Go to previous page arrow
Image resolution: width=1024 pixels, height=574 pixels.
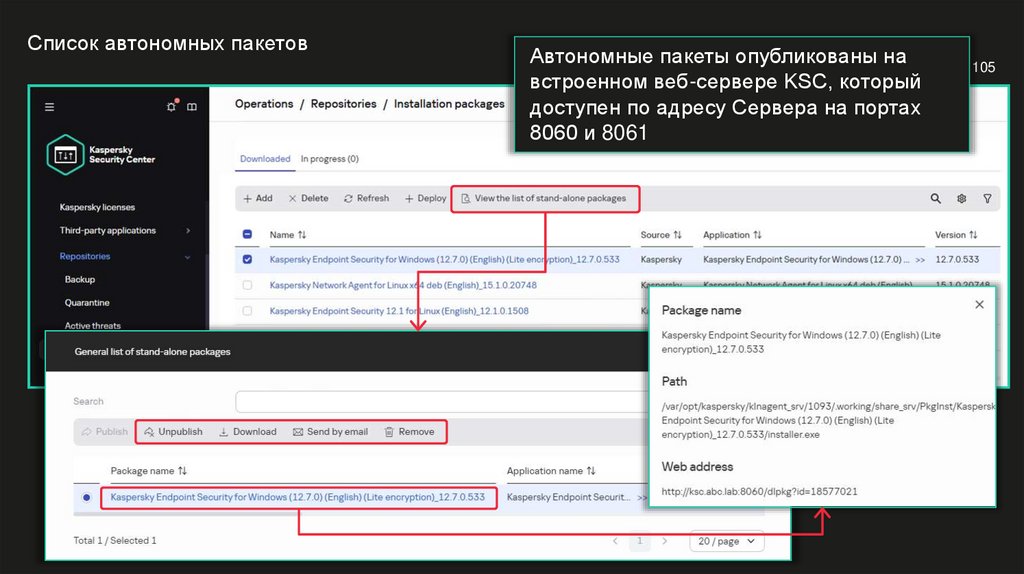click(x=615, y=541)
